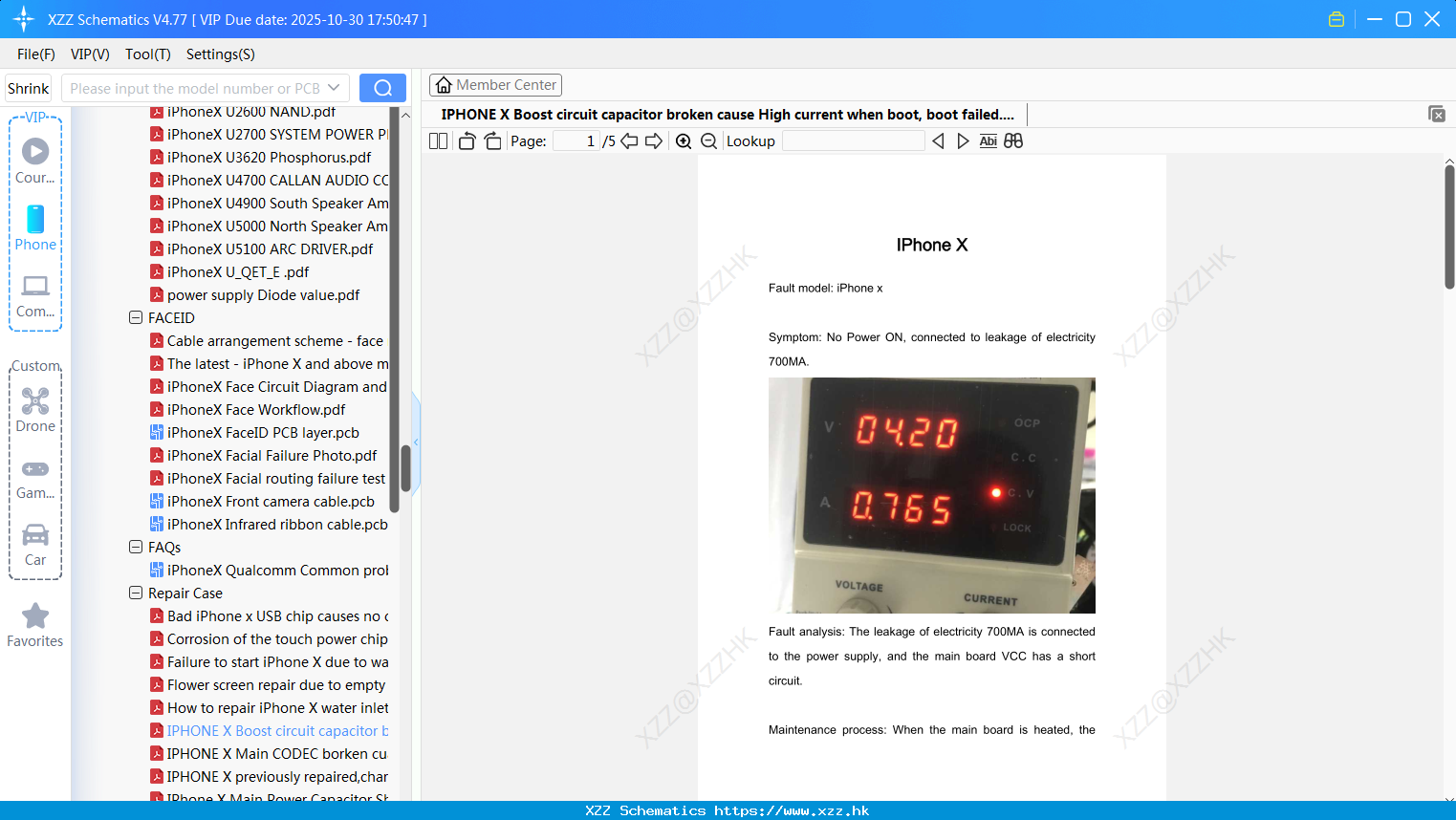Collapse file tree panel handle

tap(416, 442)
